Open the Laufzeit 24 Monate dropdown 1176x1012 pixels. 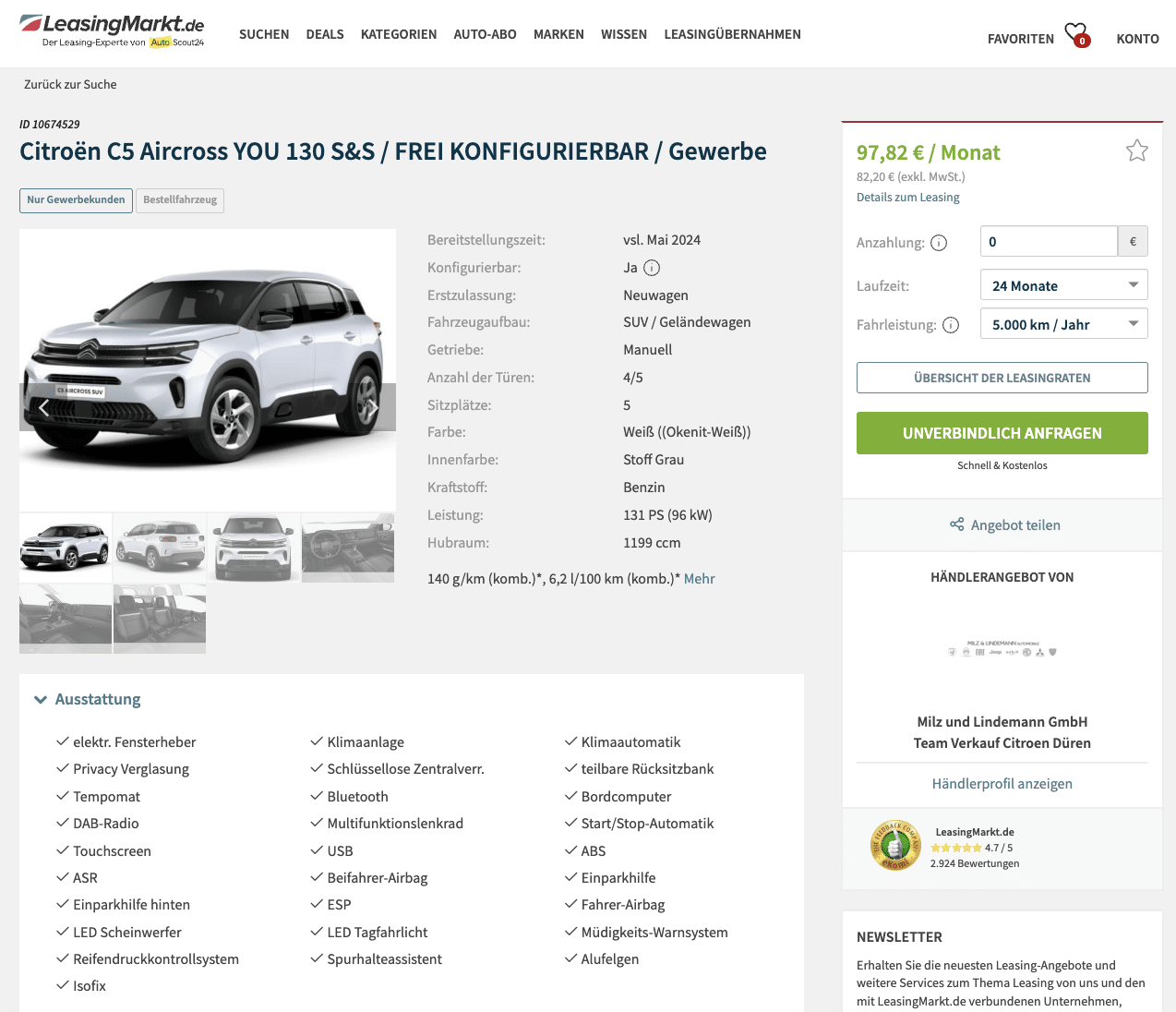1063,285
